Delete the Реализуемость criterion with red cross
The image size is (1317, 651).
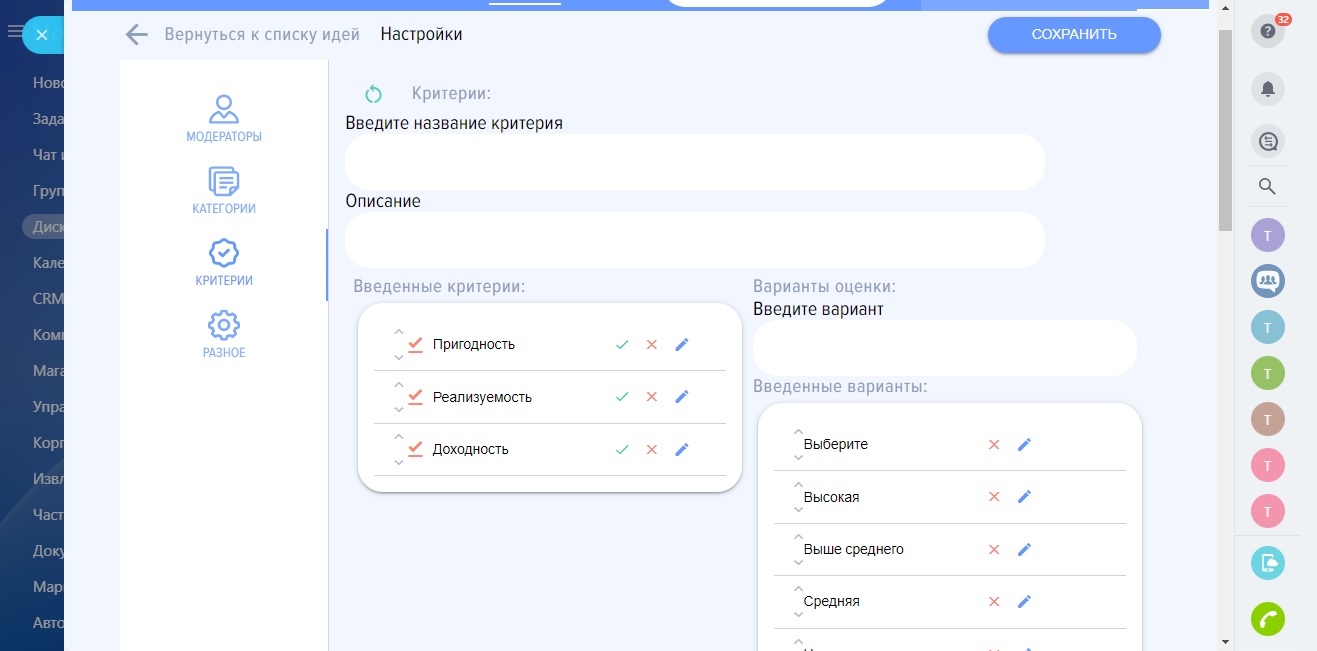(652, 397)
